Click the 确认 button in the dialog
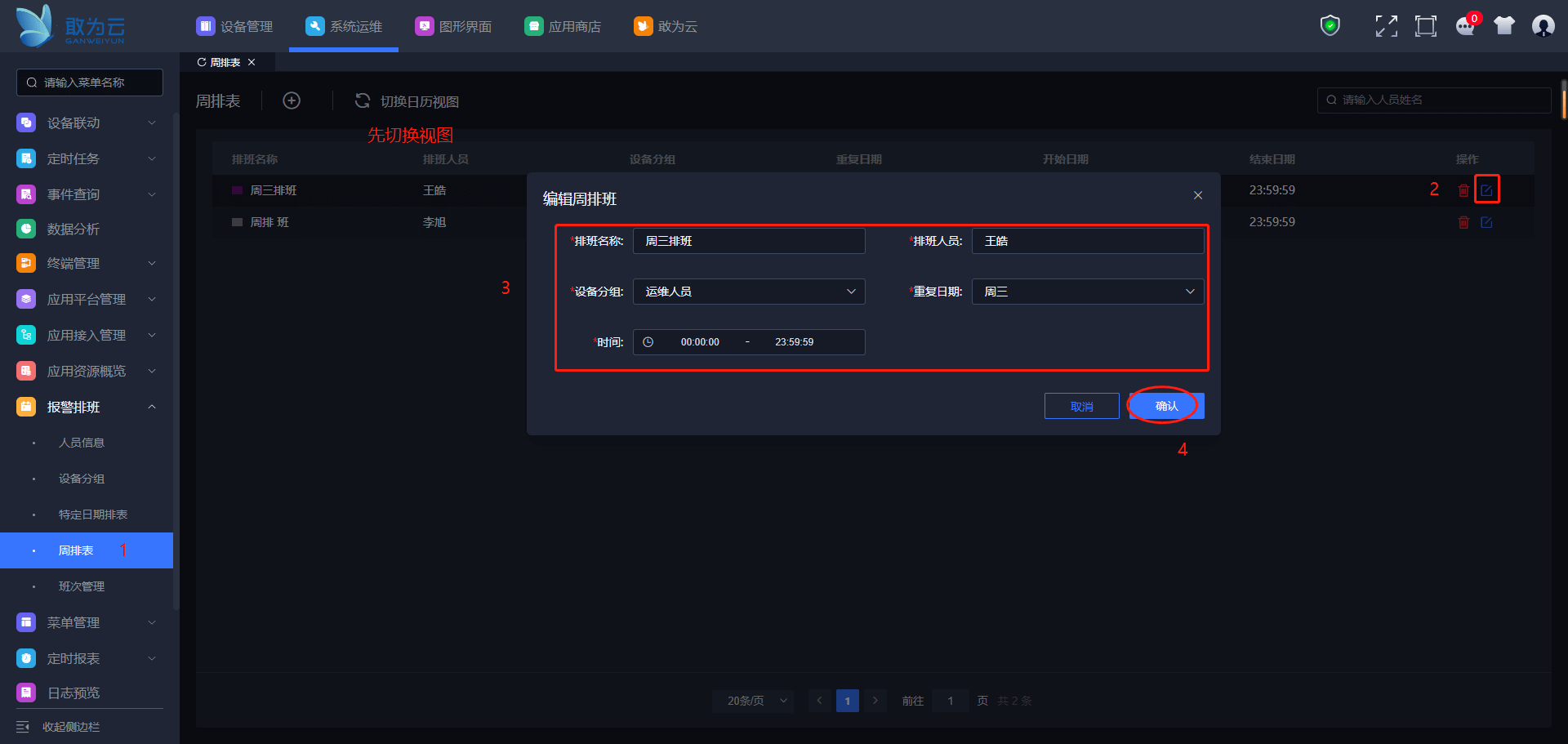 point(1167,406)
